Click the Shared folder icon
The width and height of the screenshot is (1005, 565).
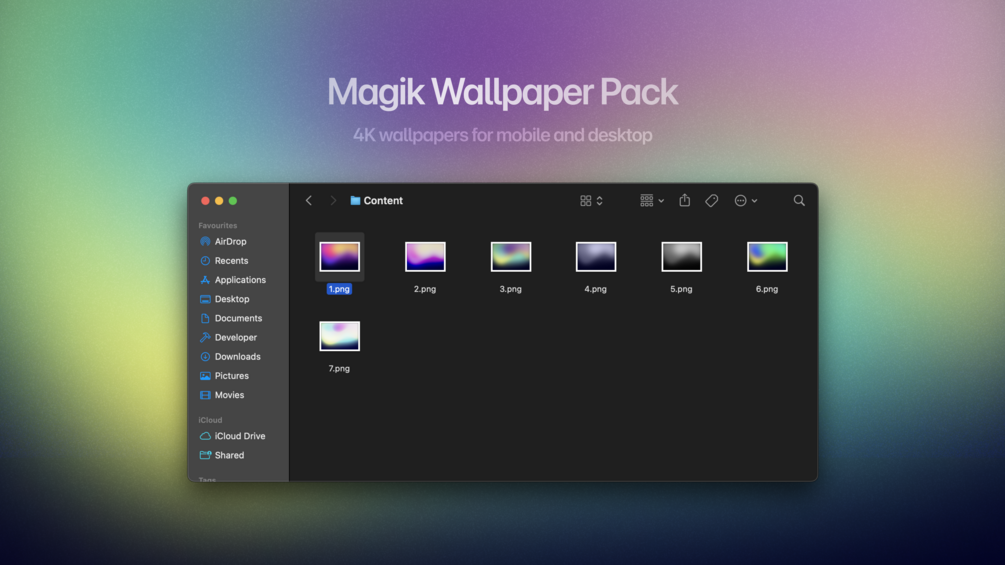pos(205,455)
